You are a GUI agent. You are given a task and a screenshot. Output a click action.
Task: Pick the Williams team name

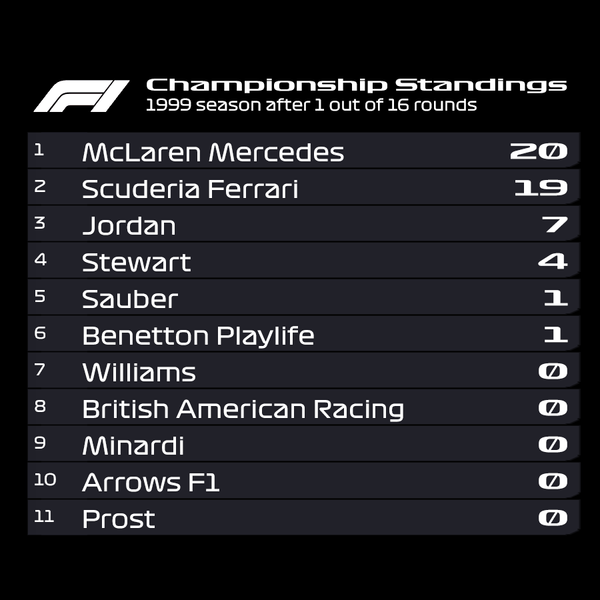point(139,373)
